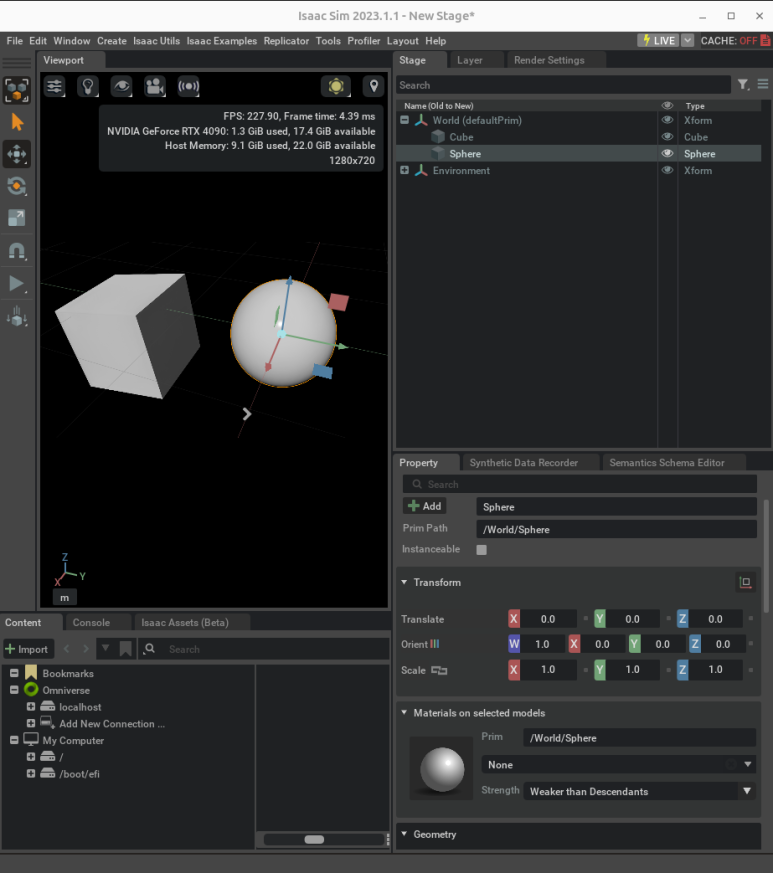
Task: Click the Import button
Action: click(x=28, y=649)
